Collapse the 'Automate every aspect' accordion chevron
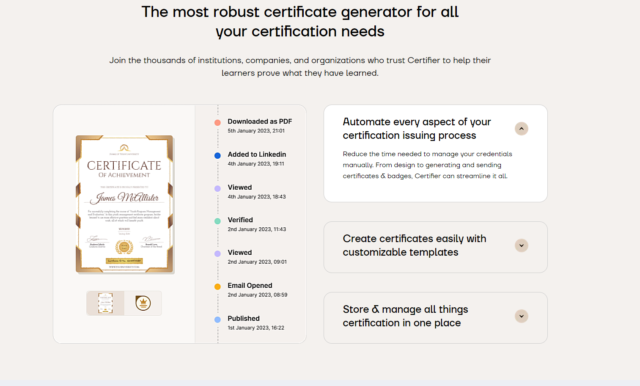This screenshot has height=386, width=640. [x=521, y=129]
